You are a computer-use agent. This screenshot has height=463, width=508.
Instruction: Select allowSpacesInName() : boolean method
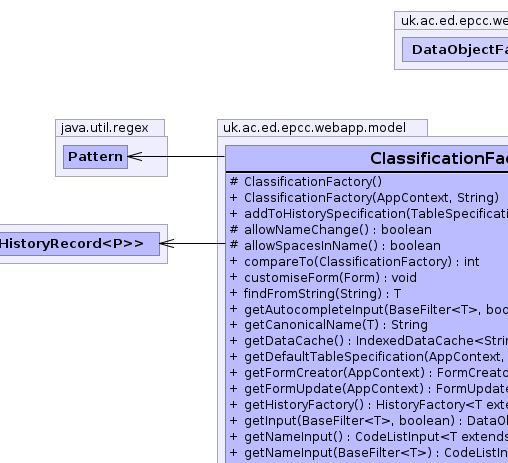coord(335,246)
